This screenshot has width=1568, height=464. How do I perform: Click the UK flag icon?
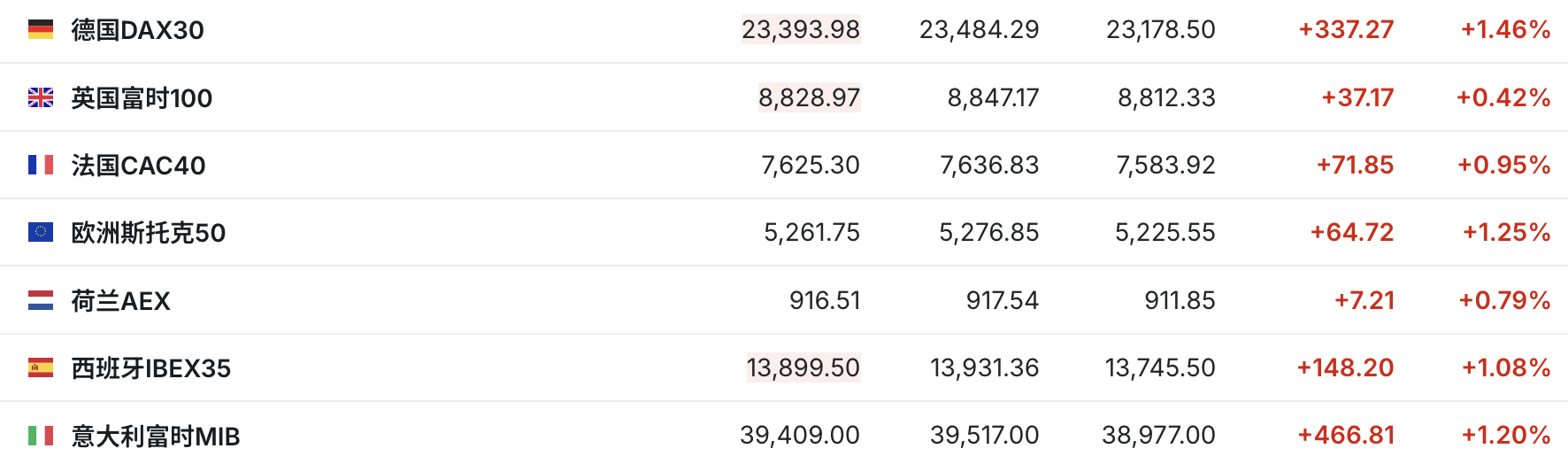41,97
